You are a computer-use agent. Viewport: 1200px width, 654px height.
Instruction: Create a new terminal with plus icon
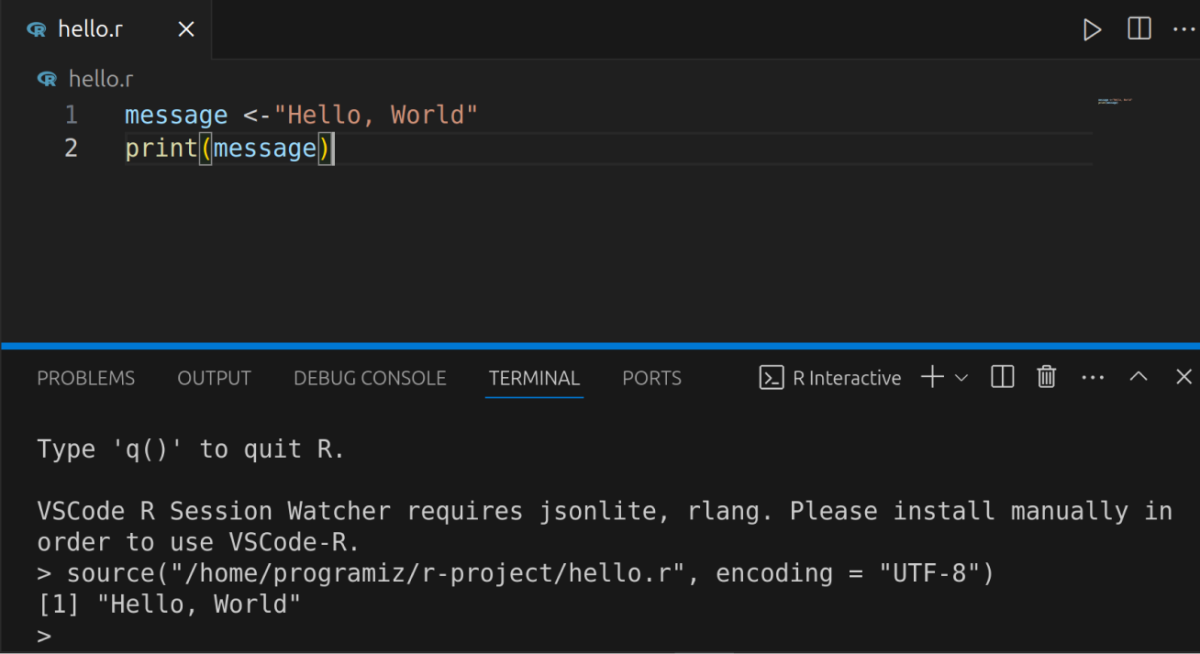tap(931, 377)
